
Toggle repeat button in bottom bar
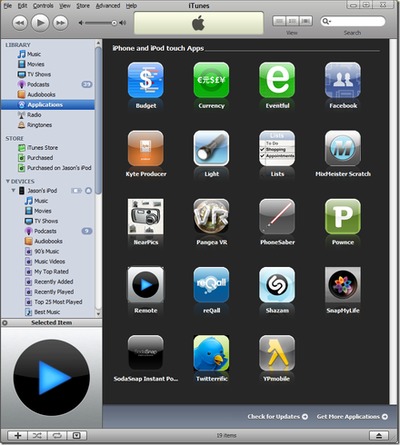57,435
